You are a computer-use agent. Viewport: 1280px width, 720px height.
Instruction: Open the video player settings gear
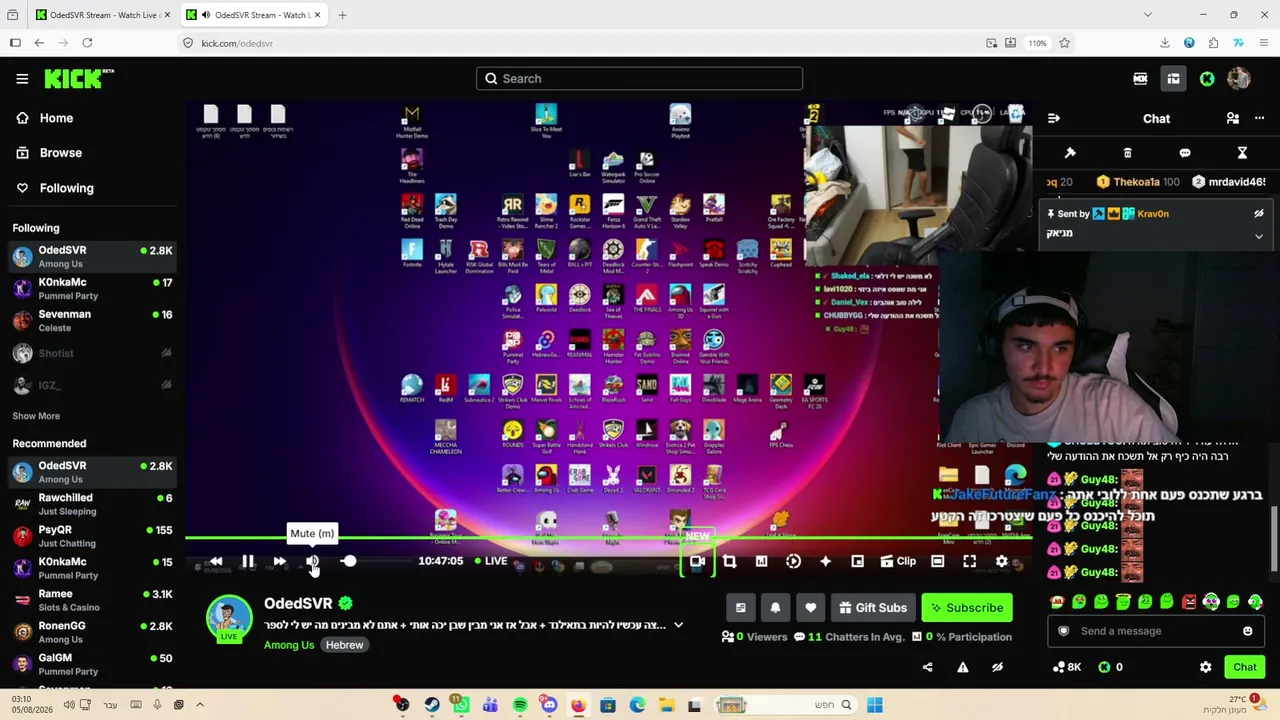click(1002, 562)
